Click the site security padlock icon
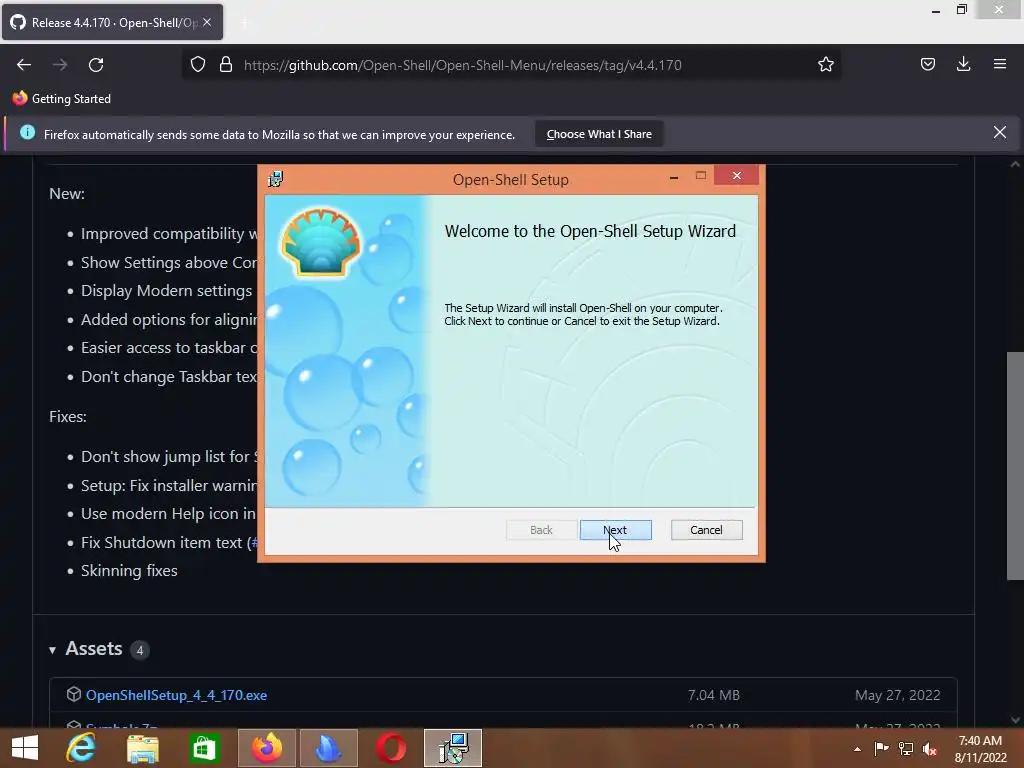 pyautogui.click(x=226, y=65)
